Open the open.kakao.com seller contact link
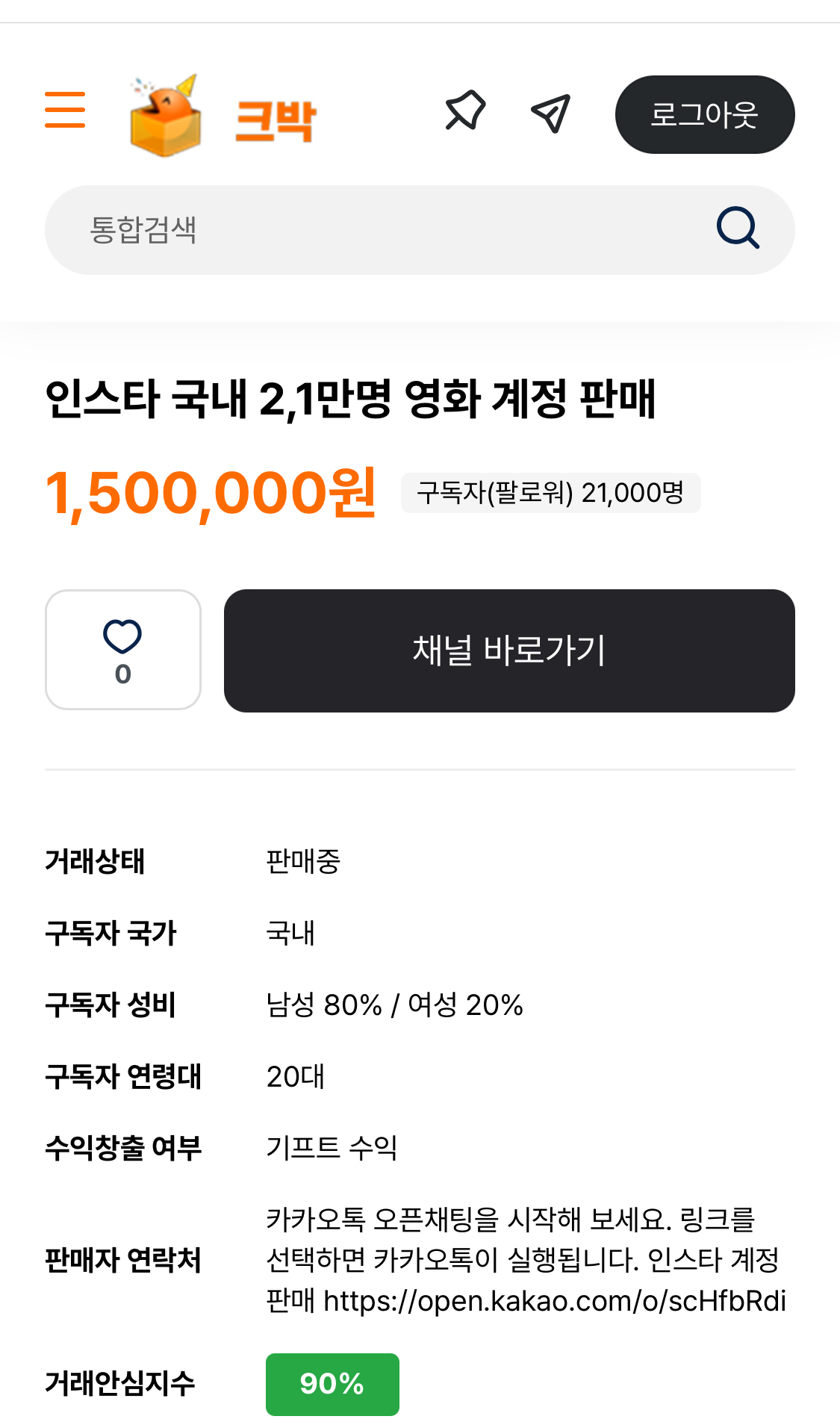This screenshot has width=840, height=1425. click(554, 1301)
